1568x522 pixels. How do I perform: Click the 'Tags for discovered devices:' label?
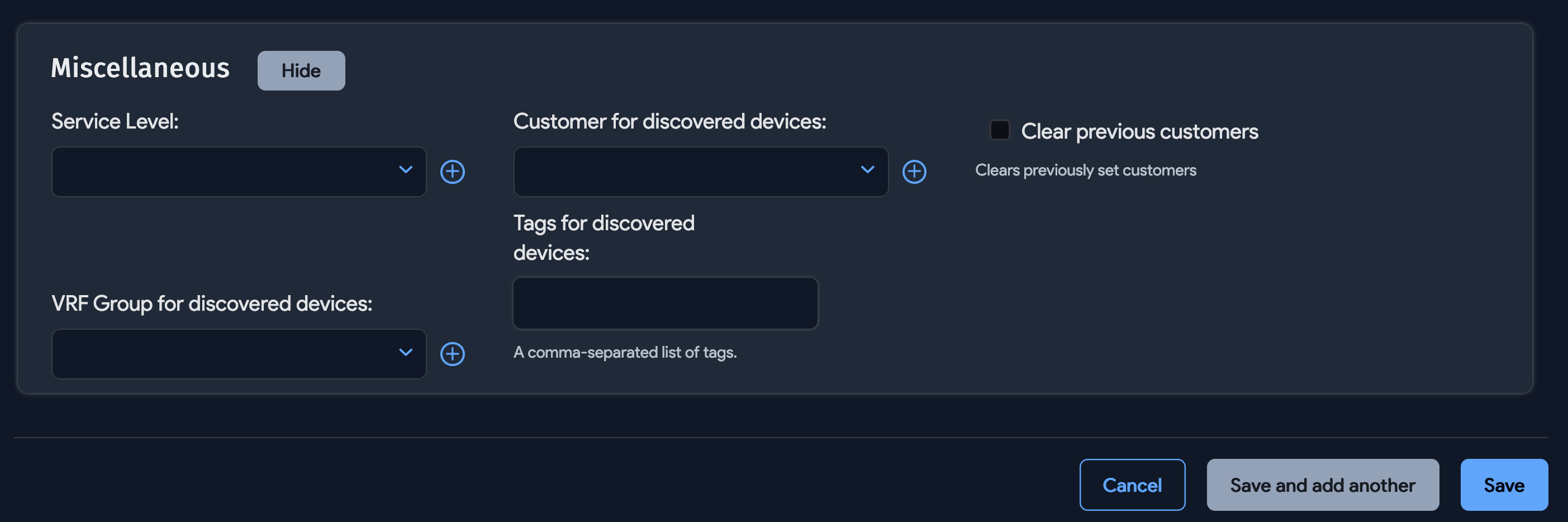[x=603, y=238]
